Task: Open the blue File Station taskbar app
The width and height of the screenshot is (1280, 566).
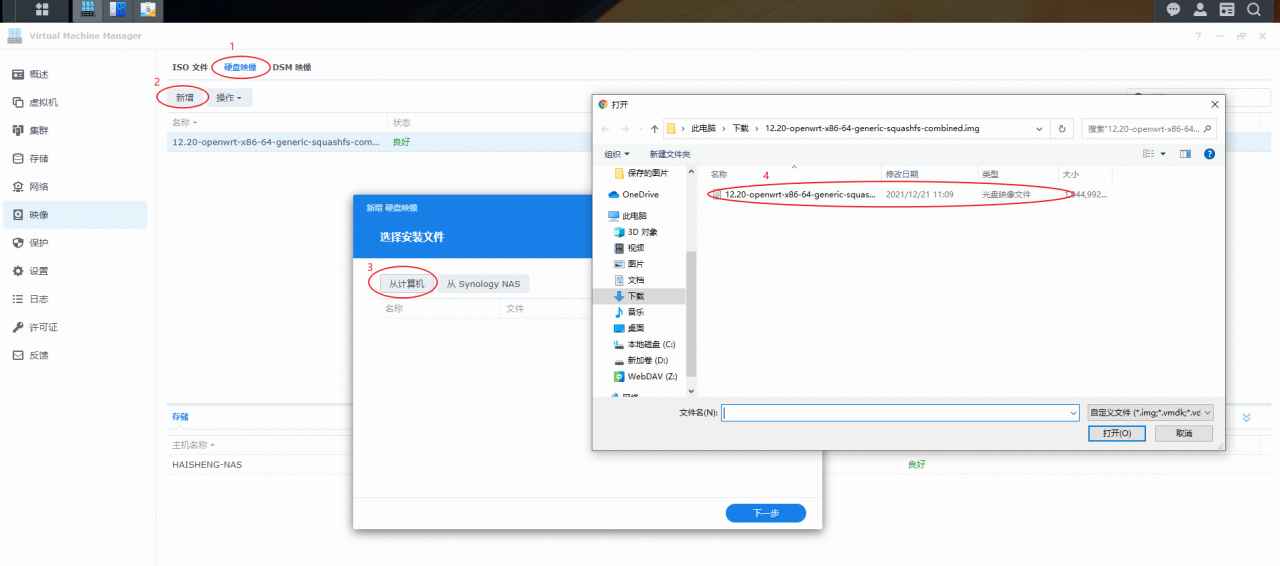Action: [x=118, y=10]
